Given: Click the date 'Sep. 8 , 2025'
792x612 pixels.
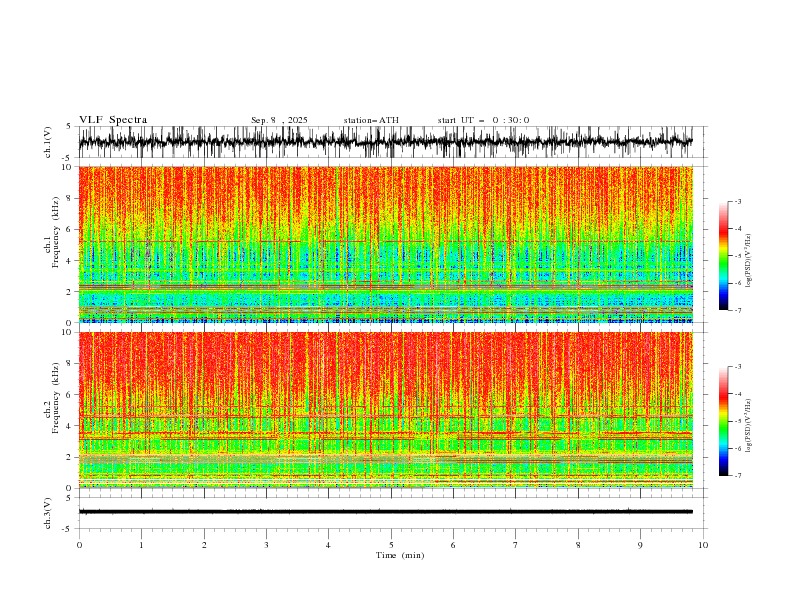Looking at the screenshot, I should click(279, 120).
